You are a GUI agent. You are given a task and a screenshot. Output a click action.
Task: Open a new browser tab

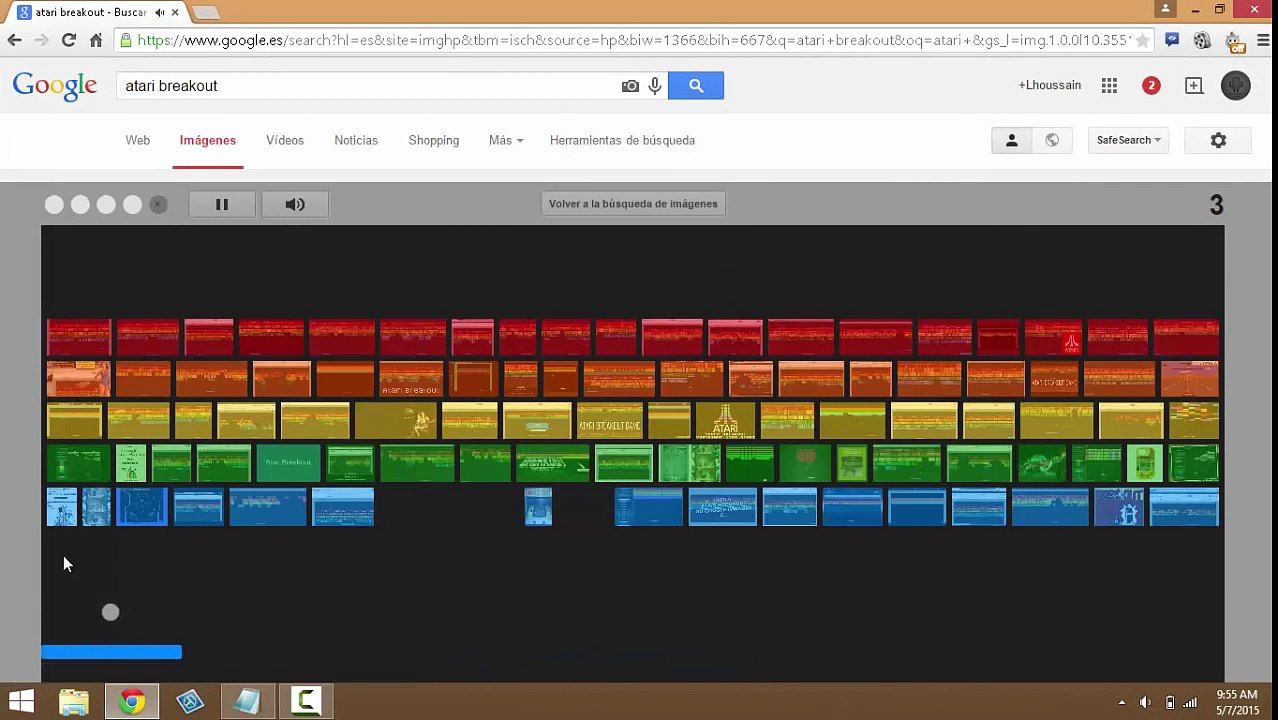[205, 12]
